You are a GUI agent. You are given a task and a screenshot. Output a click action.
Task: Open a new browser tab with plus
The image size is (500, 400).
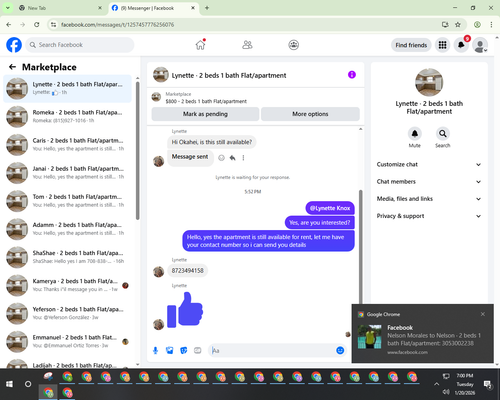tap(207, 8)
